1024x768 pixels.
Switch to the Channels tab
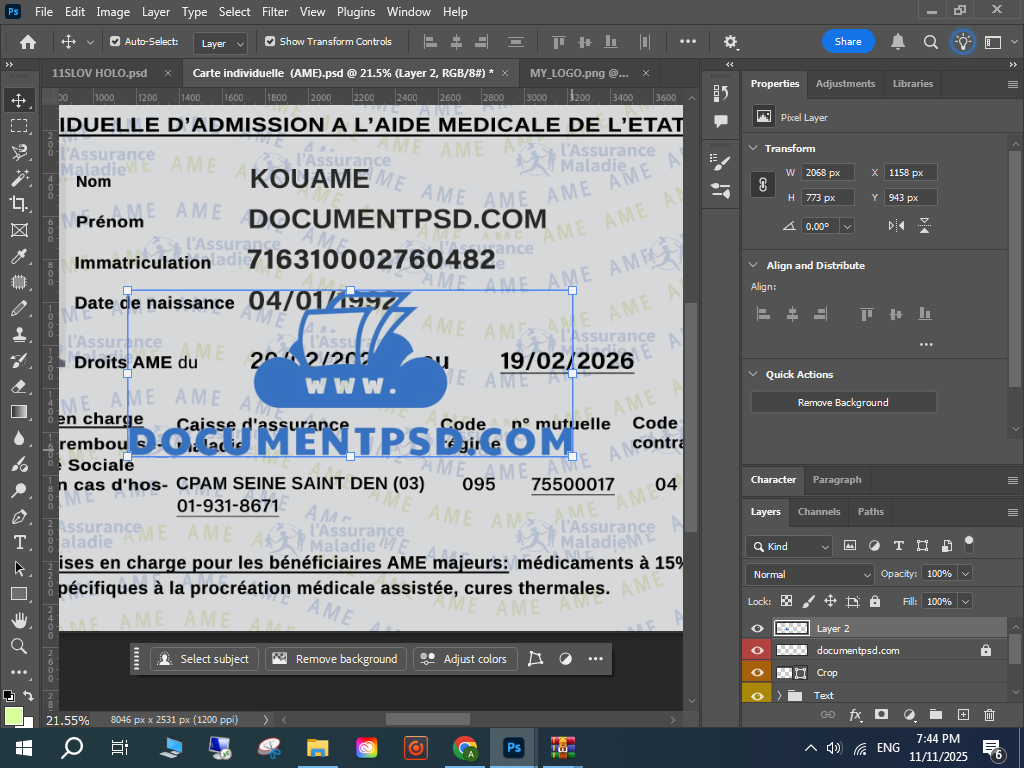coord(818,511)
